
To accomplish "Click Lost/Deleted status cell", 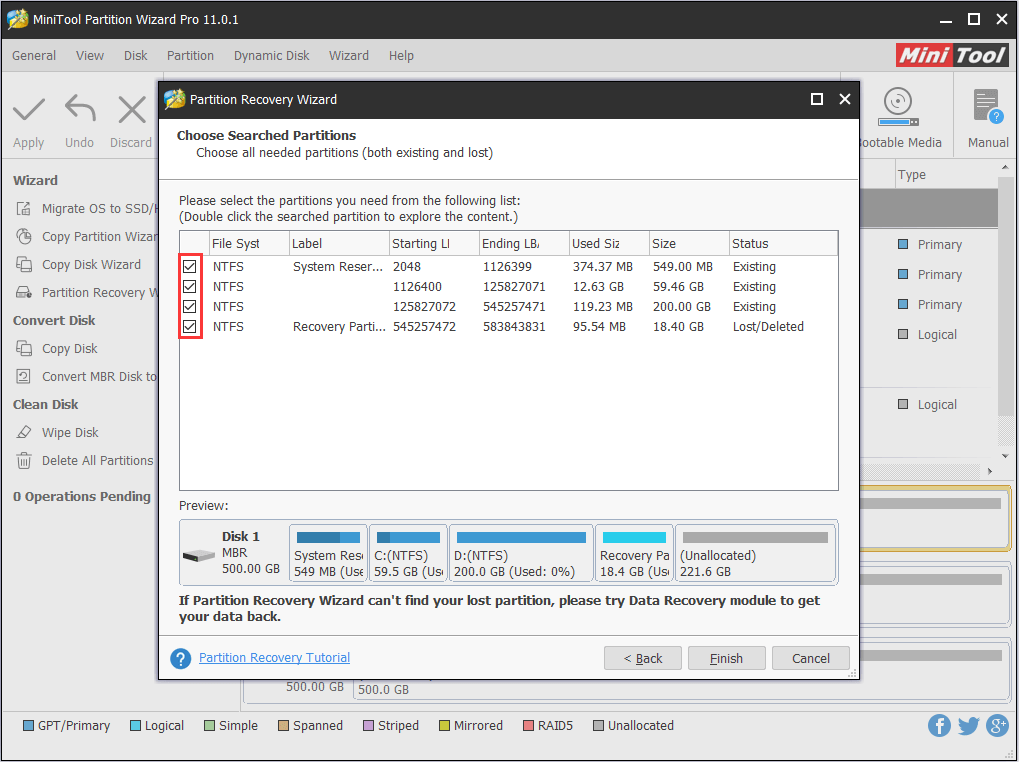I will (x=768, y=327).
